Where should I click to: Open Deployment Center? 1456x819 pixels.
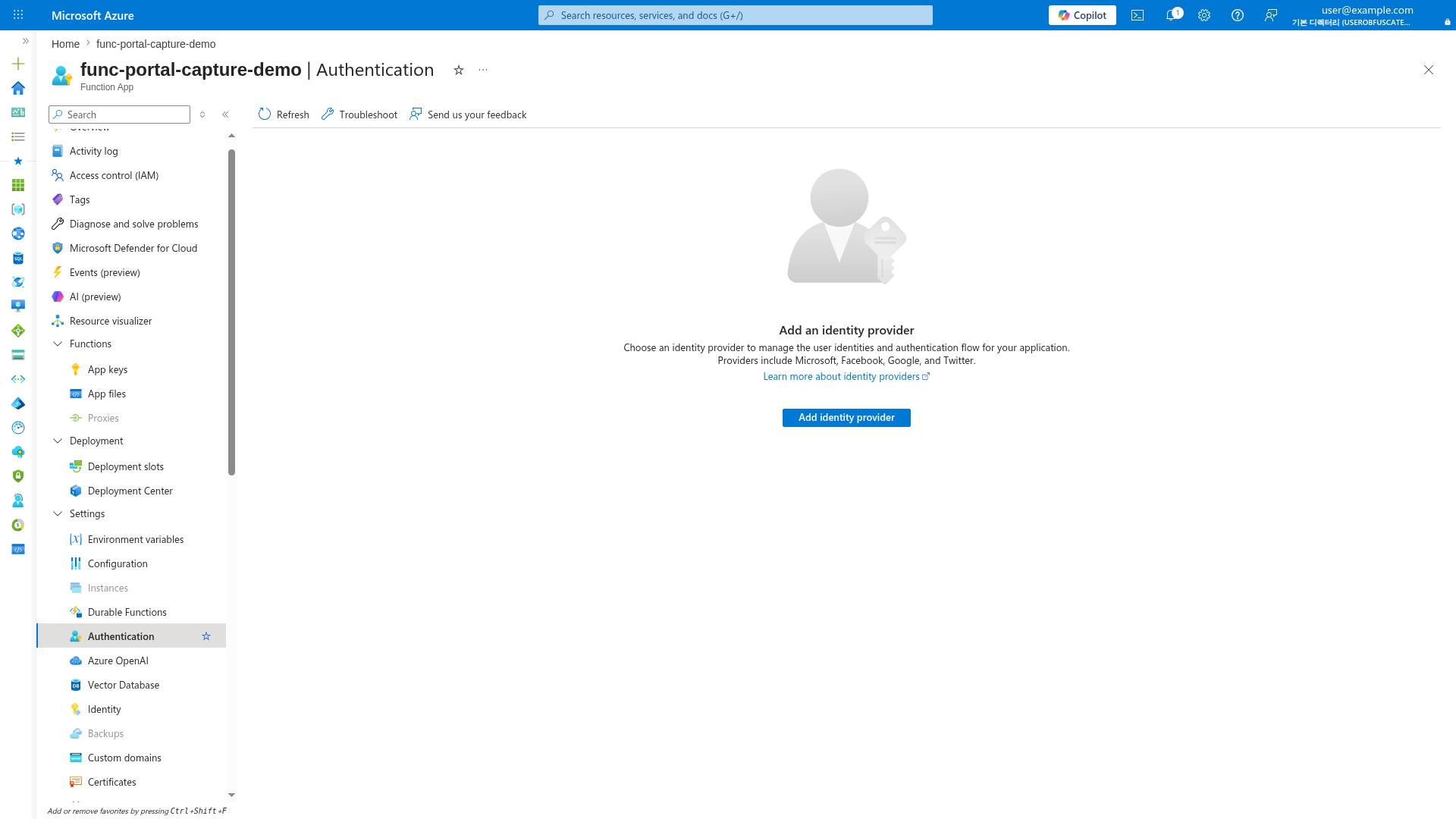131,491
